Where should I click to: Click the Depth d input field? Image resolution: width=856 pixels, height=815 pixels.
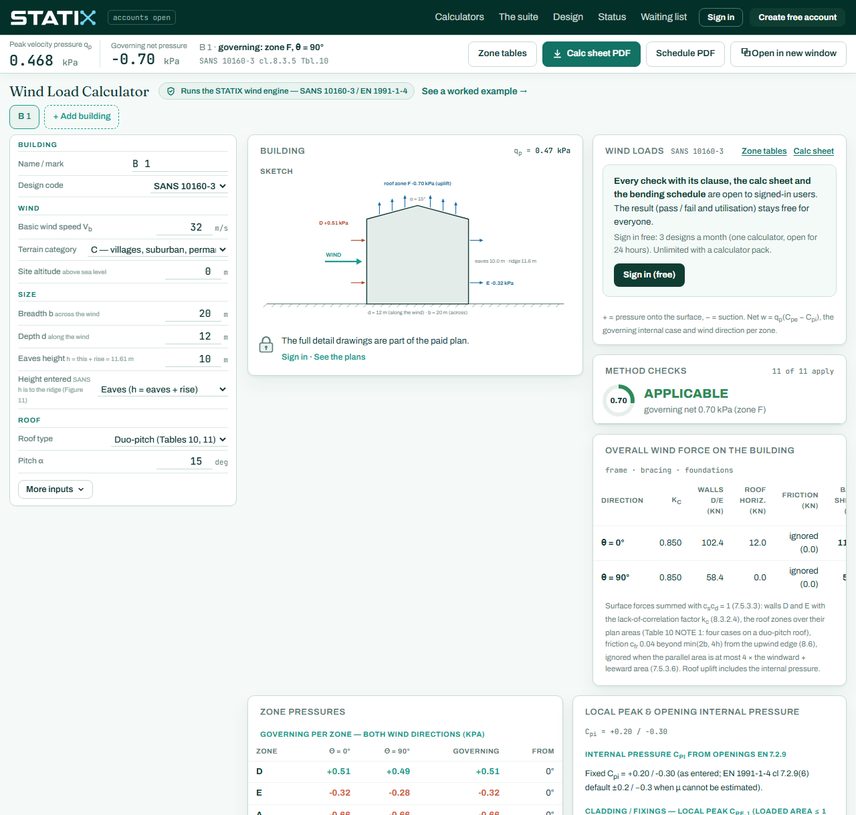193,336
